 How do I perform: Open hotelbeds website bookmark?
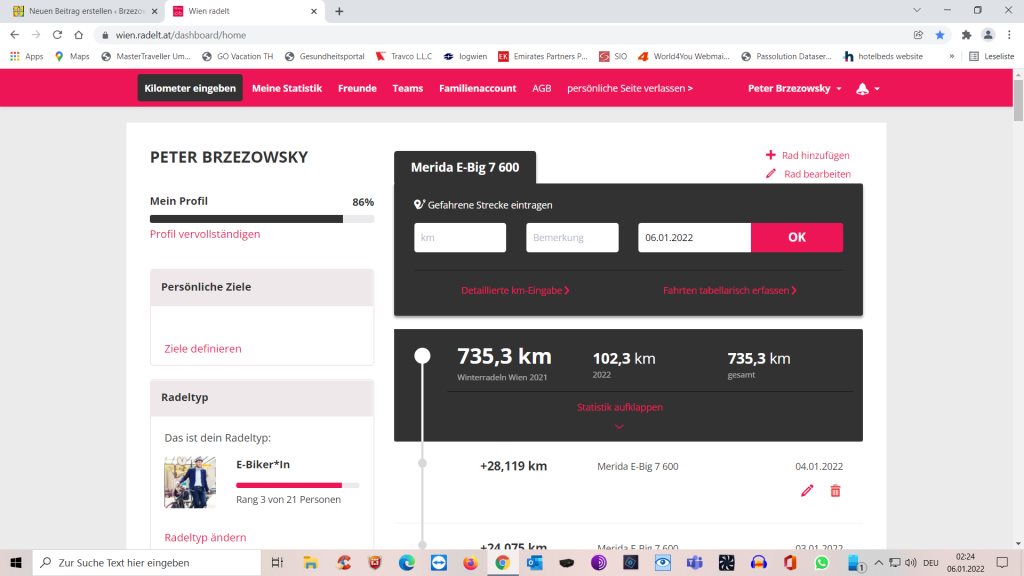pyautogui.click(x=883, y=56)
